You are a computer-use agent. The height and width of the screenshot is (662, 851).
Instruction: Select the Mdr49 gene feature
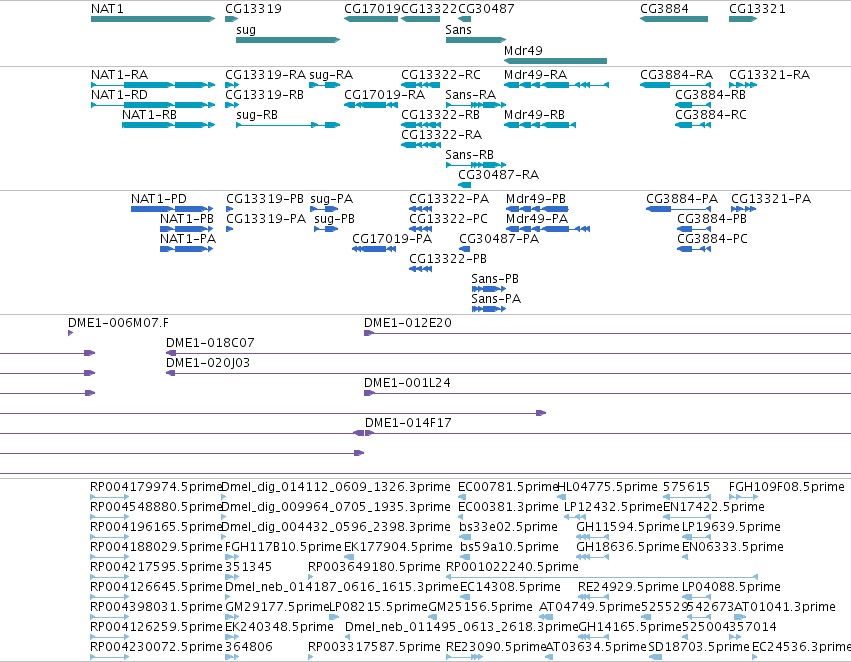point(555,61)
